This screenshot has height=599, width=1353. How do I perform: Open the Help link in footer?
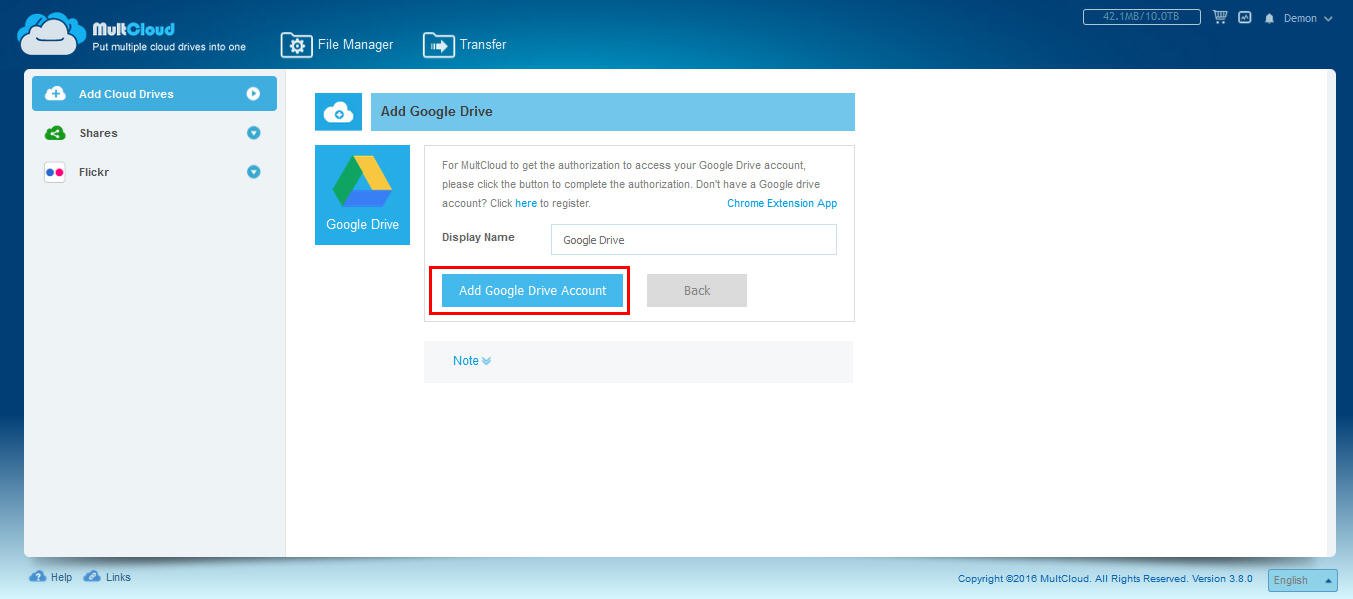click(x=61, y=577)
